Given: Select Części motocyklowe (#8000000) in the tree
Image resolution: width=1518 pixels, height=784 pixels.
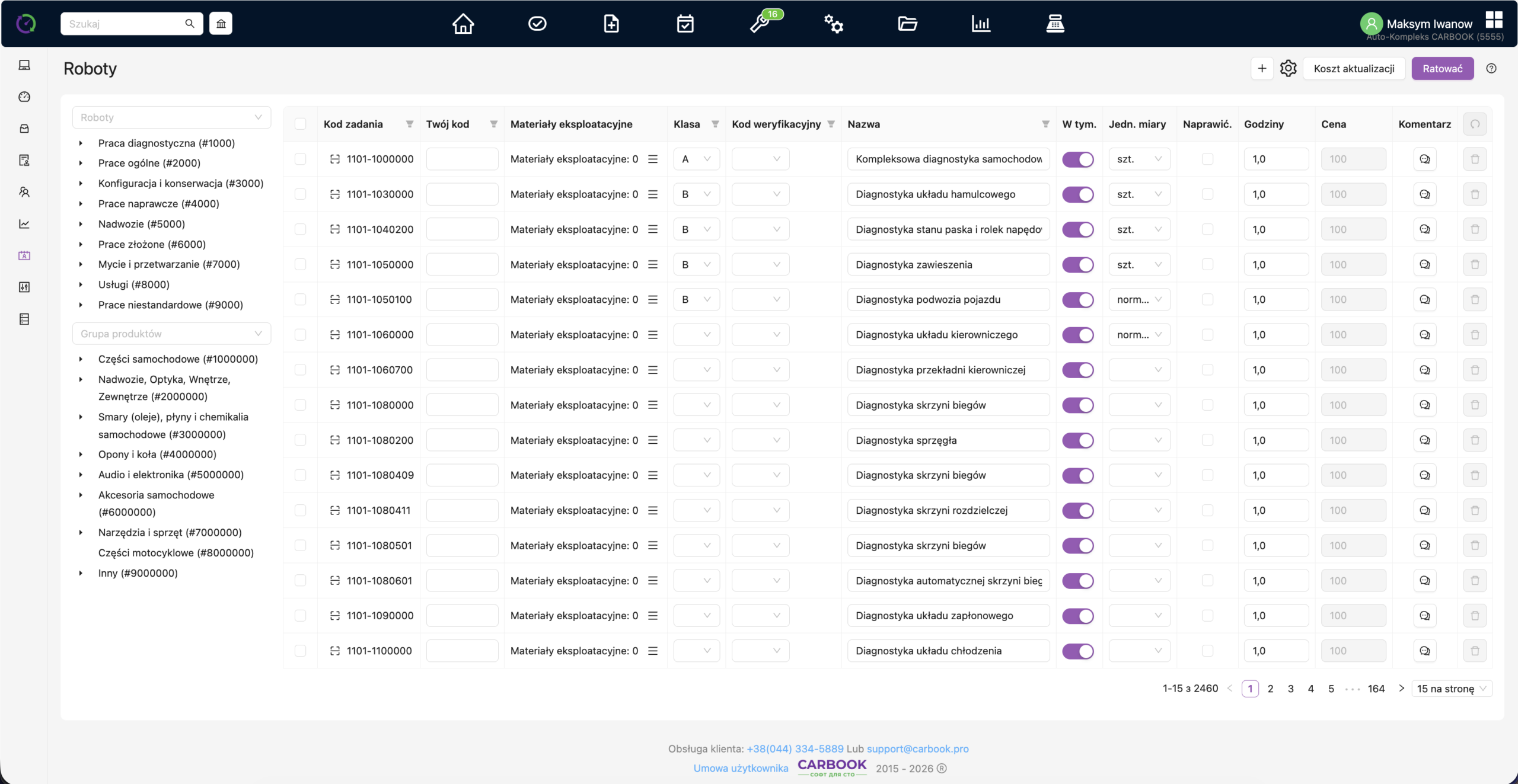Looking at the screenshot, I should point(176,553).
